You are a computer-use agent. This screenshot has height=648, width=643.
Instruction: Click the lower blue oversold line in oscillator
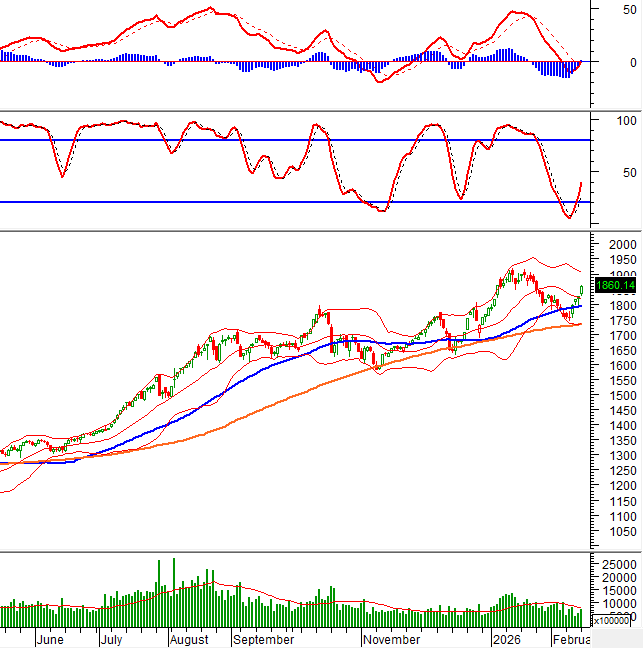pos(300,202)
